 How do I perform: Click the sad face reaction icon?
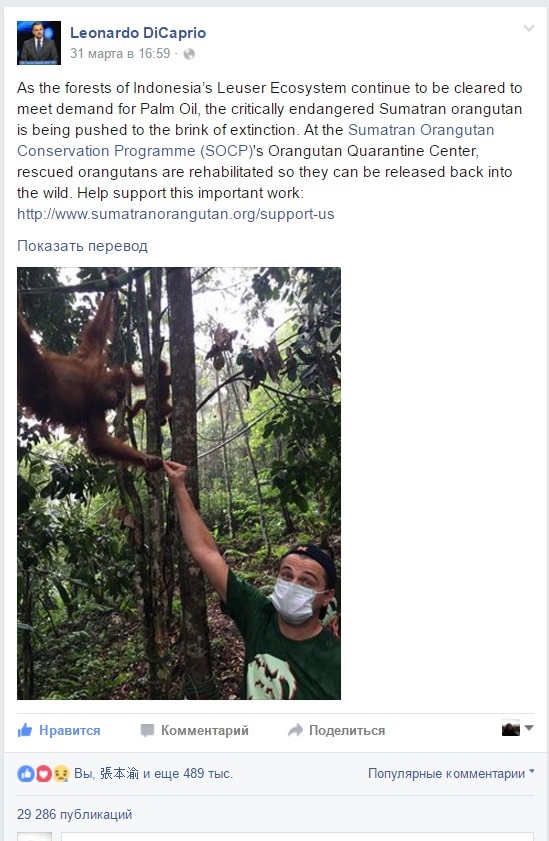click(61, 773)
